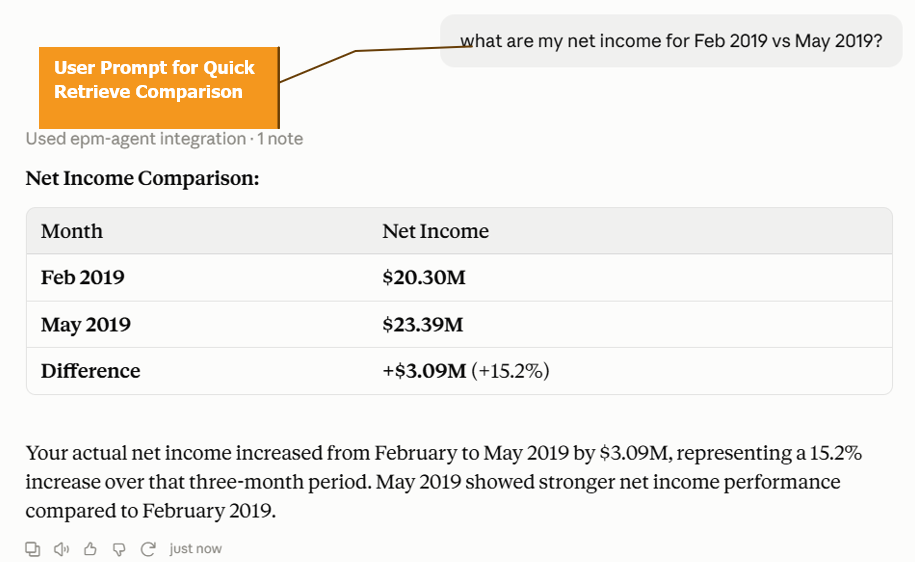The height and width of the screenshot is (562, 915).
Task: Select the 'Difference' row label
Action: pos(90,371)
